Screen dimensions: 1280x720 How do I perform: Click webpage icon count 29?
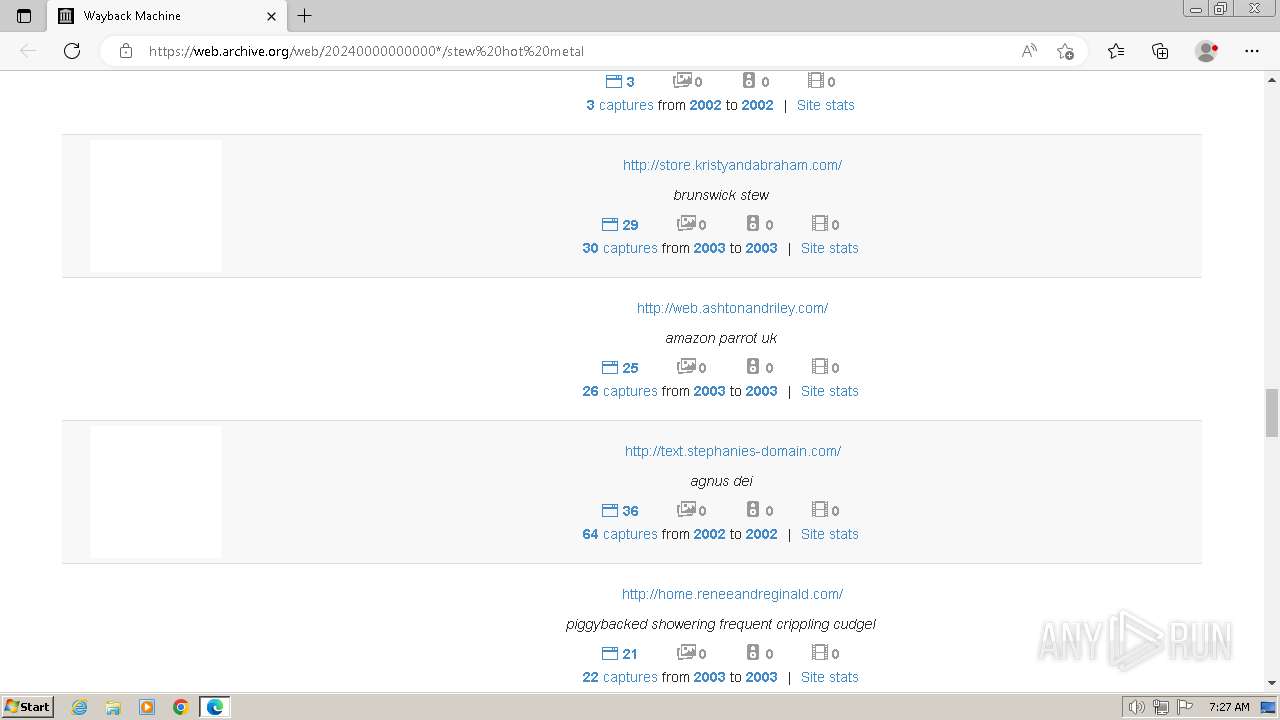(620, 224)
